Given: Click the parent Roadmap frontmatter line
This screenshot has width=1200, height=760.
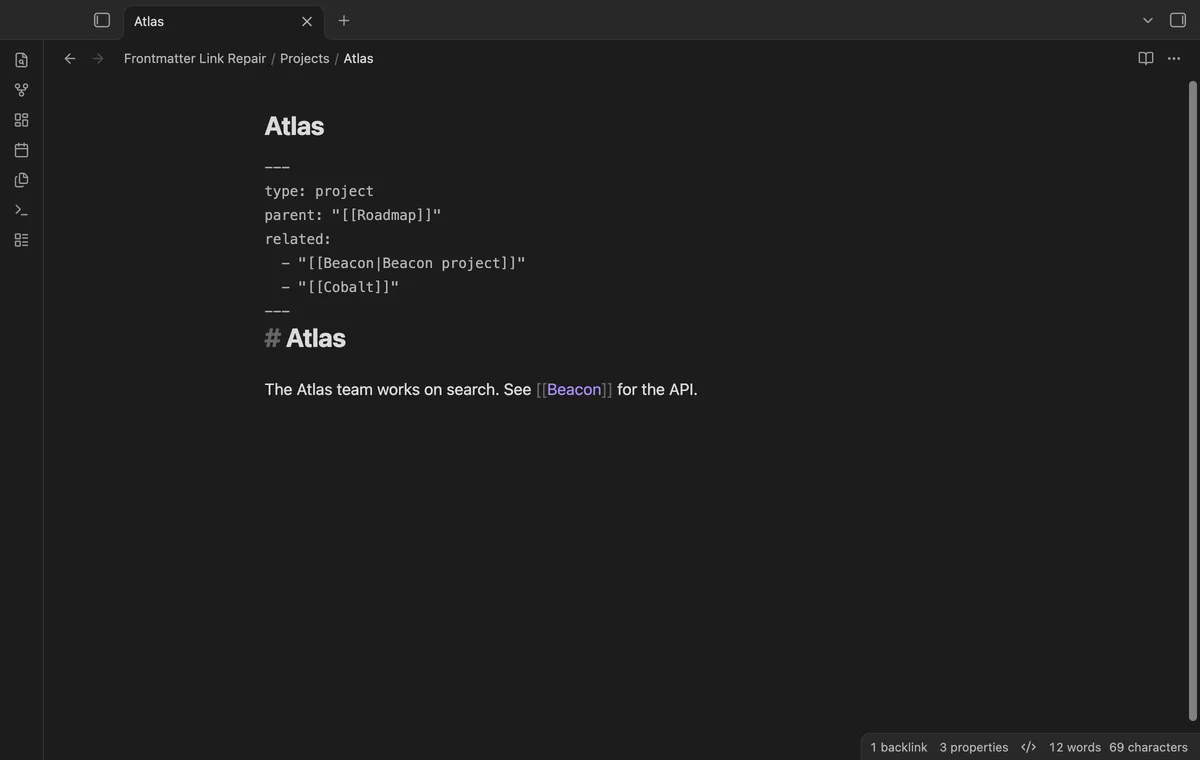Looking at the screenshot, I should point(353,215).
